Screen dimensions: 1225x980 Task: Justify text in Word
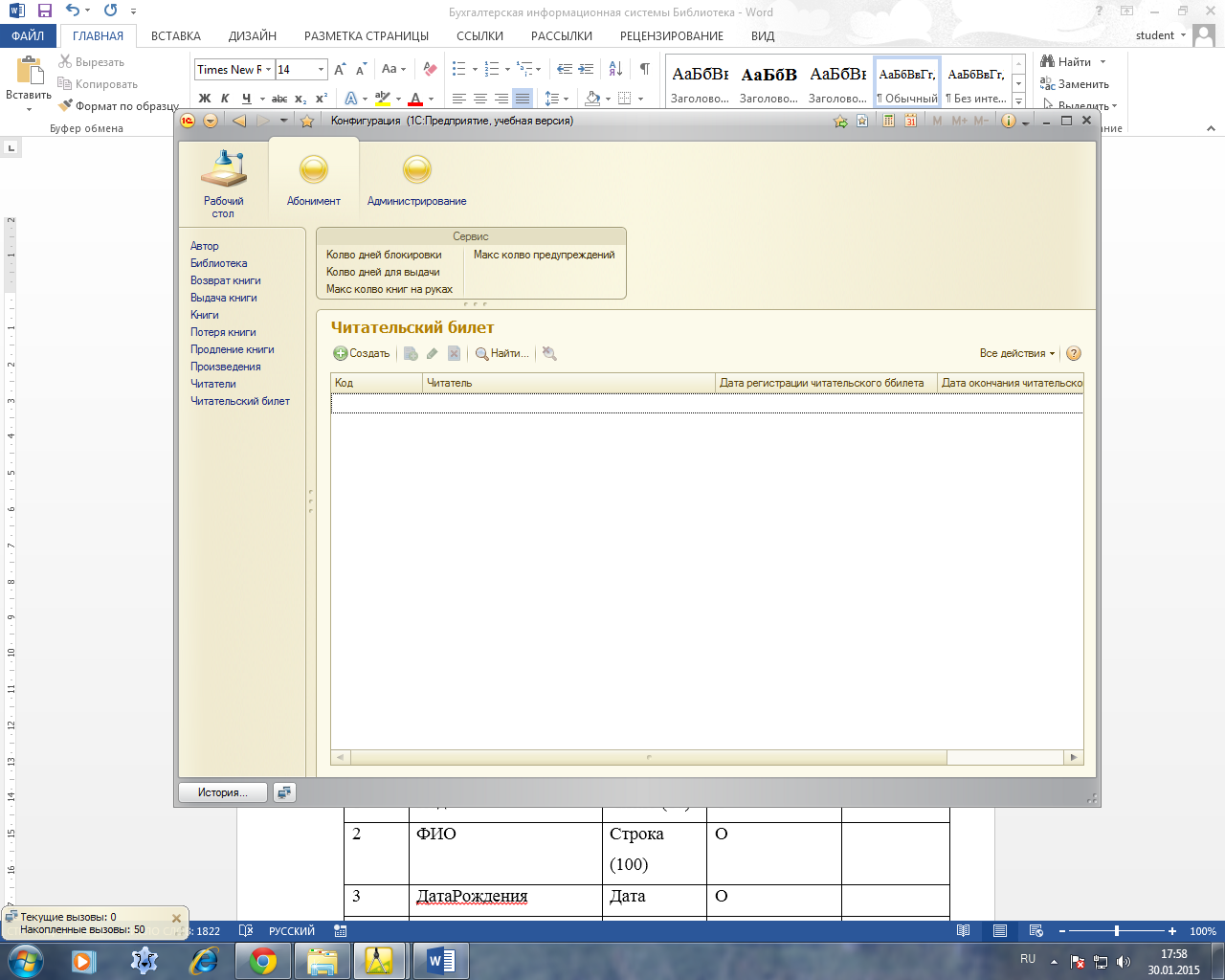[x=523, y=99]
